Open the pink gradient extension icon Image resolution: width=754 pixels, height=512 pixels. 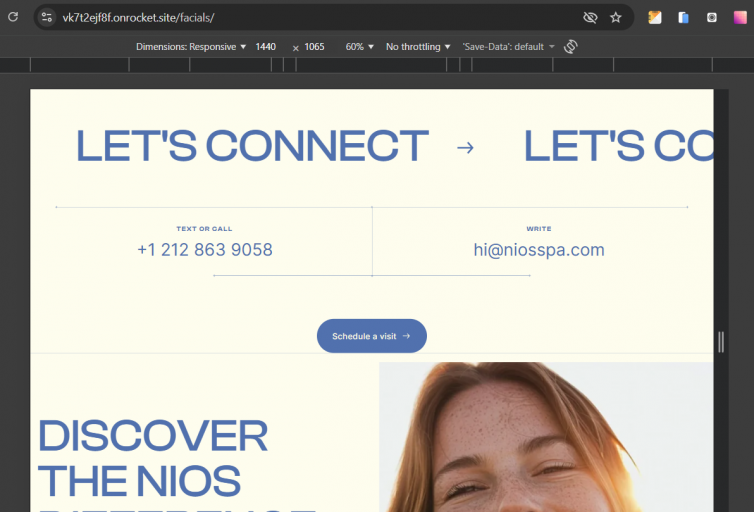[x=740, y=18]
